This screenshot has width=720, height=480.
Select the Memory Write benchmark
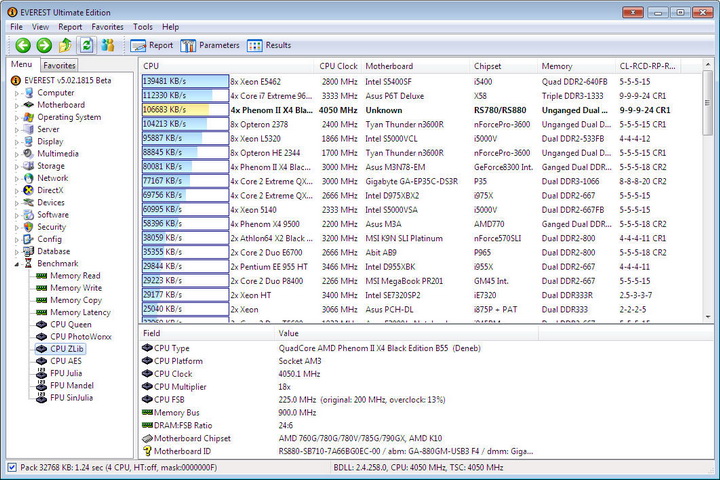69,288
